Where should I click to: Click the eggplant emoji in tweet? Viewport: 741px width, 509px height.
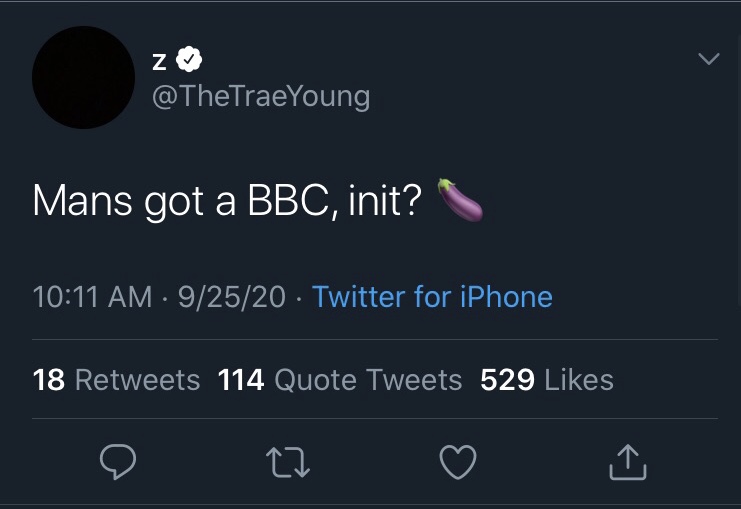(460, 200)
